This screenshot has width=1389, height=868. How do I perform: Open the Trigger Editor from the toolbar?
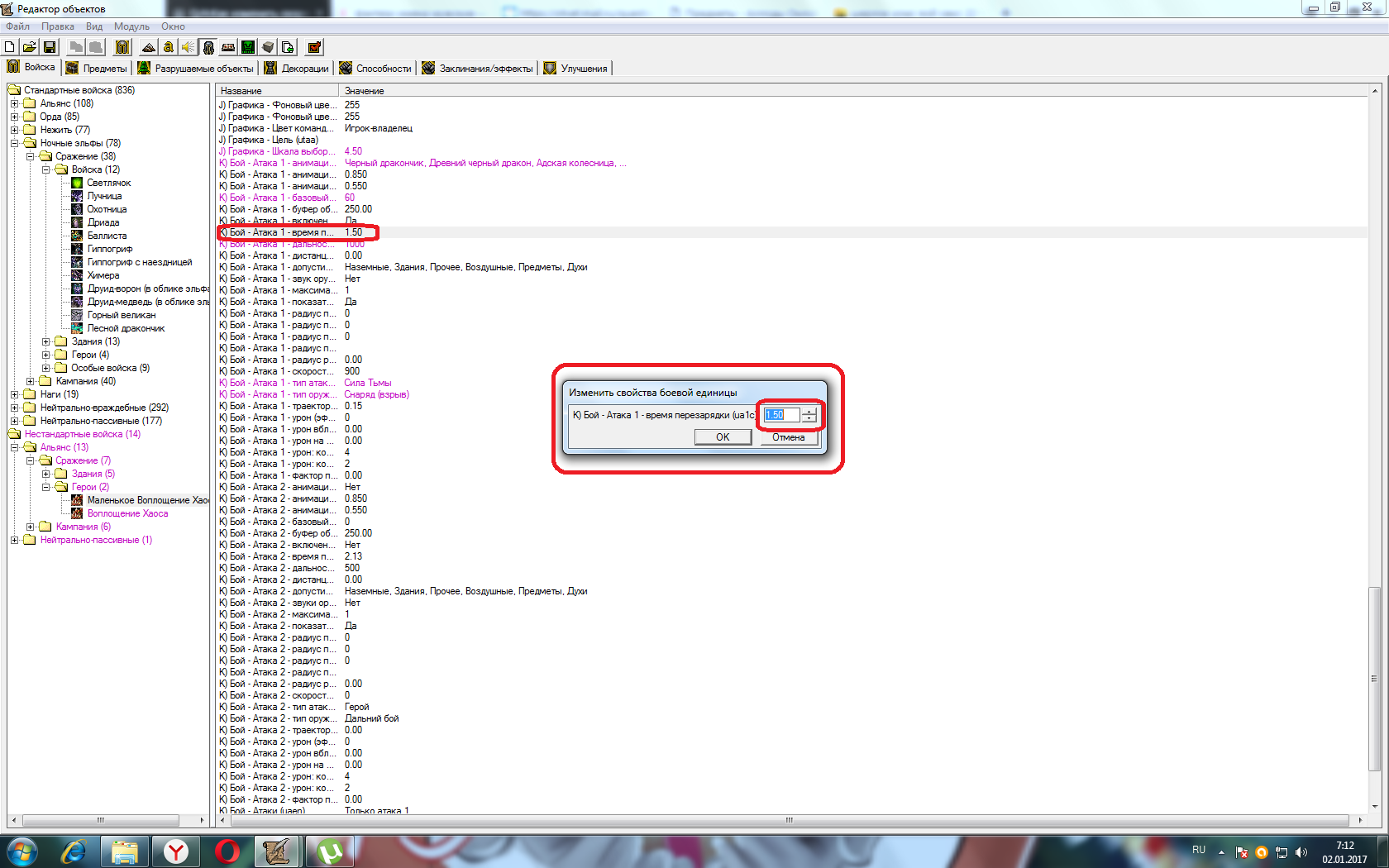pyautogui.click(x=169, y=47)
